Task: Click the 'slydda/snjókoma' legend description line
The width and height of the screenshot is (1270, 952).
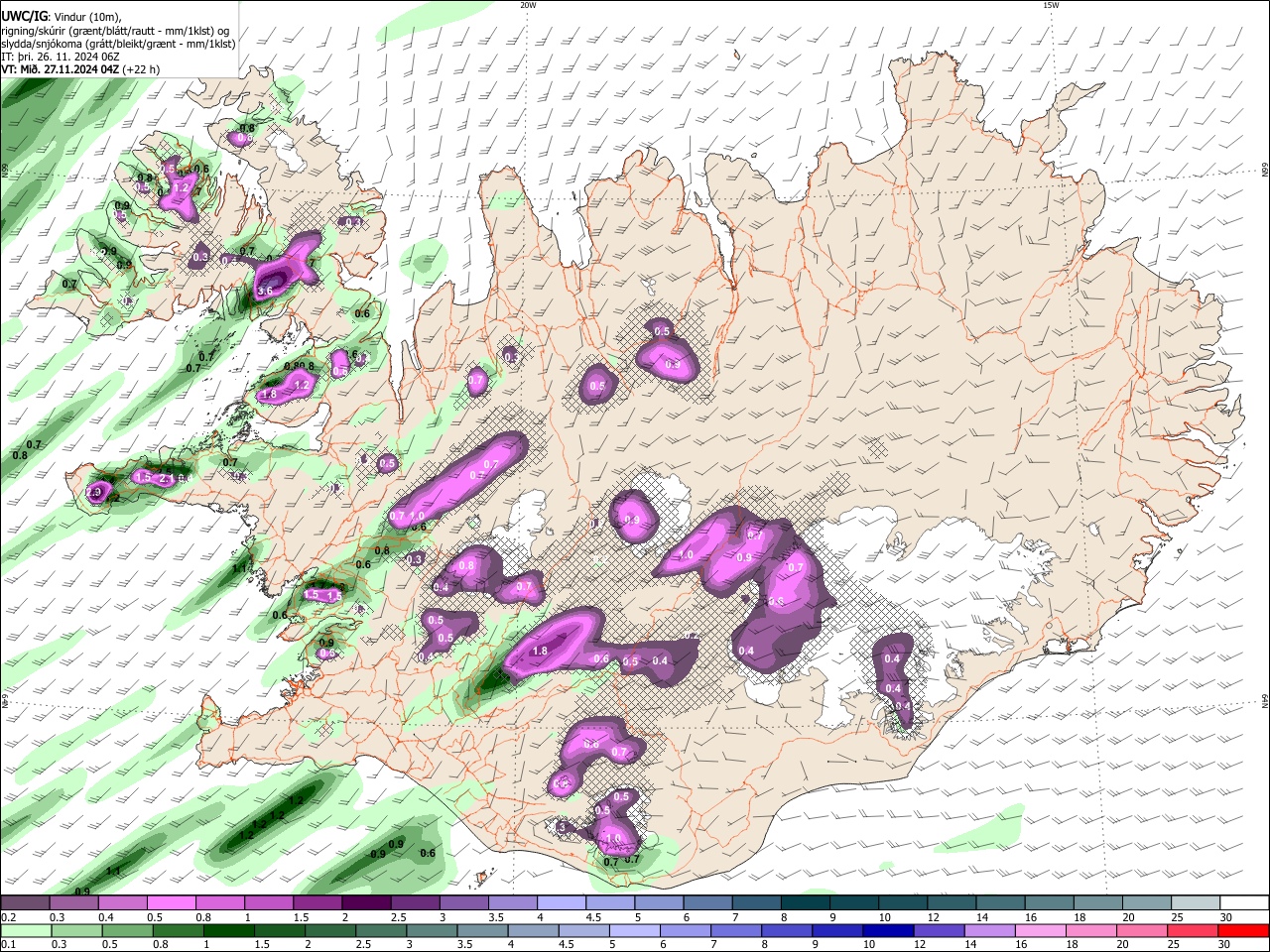Action: coord(118,44)
